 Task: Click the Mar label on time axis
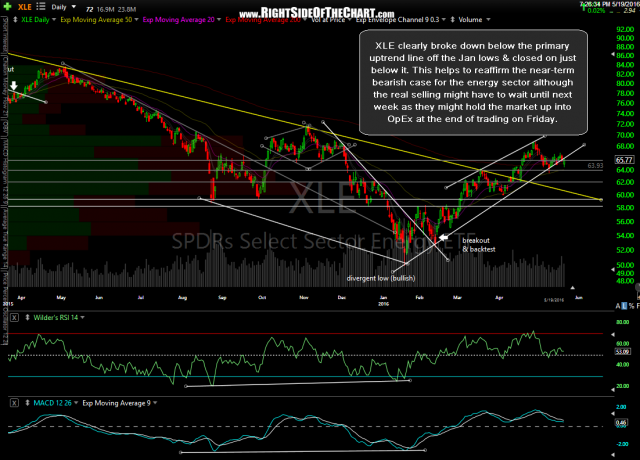coord(457,298)
